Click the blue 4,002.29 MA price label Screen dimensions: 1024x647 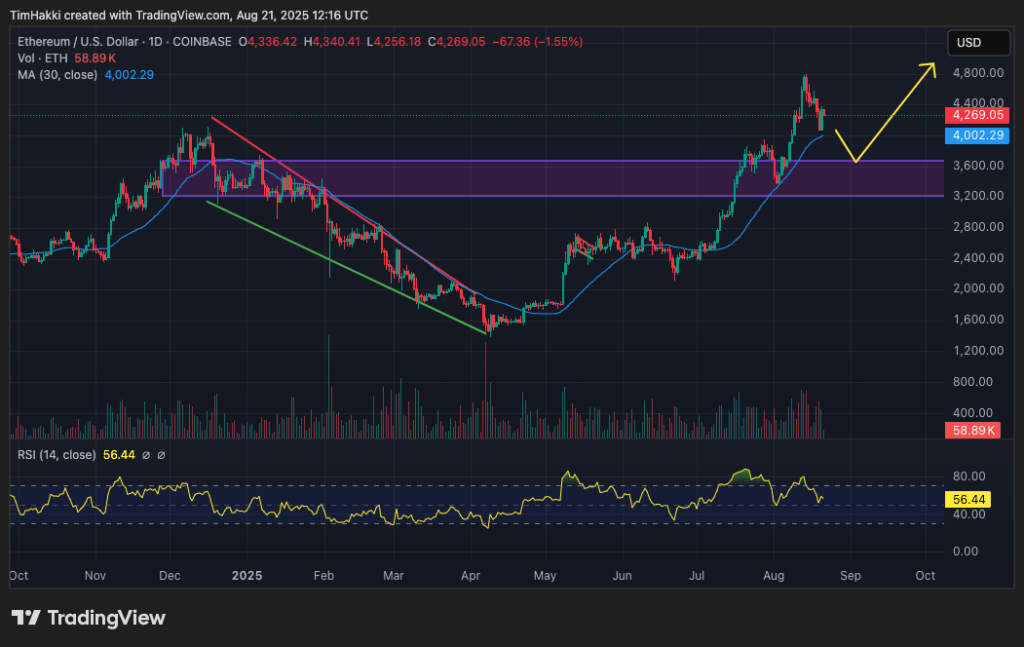pos(976,136)
